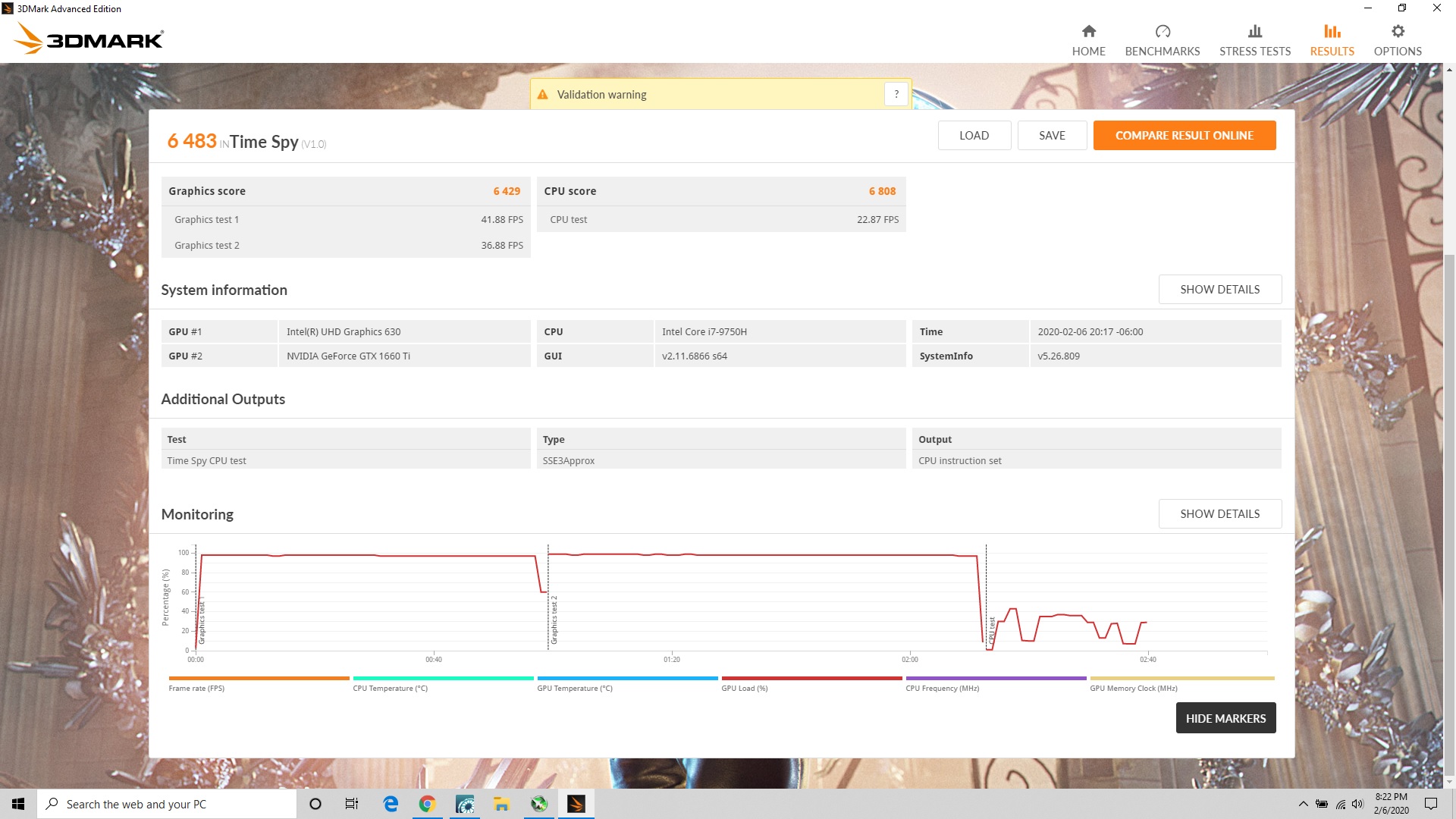Viewport: 1456px width, 819px height.
Task: Click the 3DMark logo
Action: [x=89, y=39]
